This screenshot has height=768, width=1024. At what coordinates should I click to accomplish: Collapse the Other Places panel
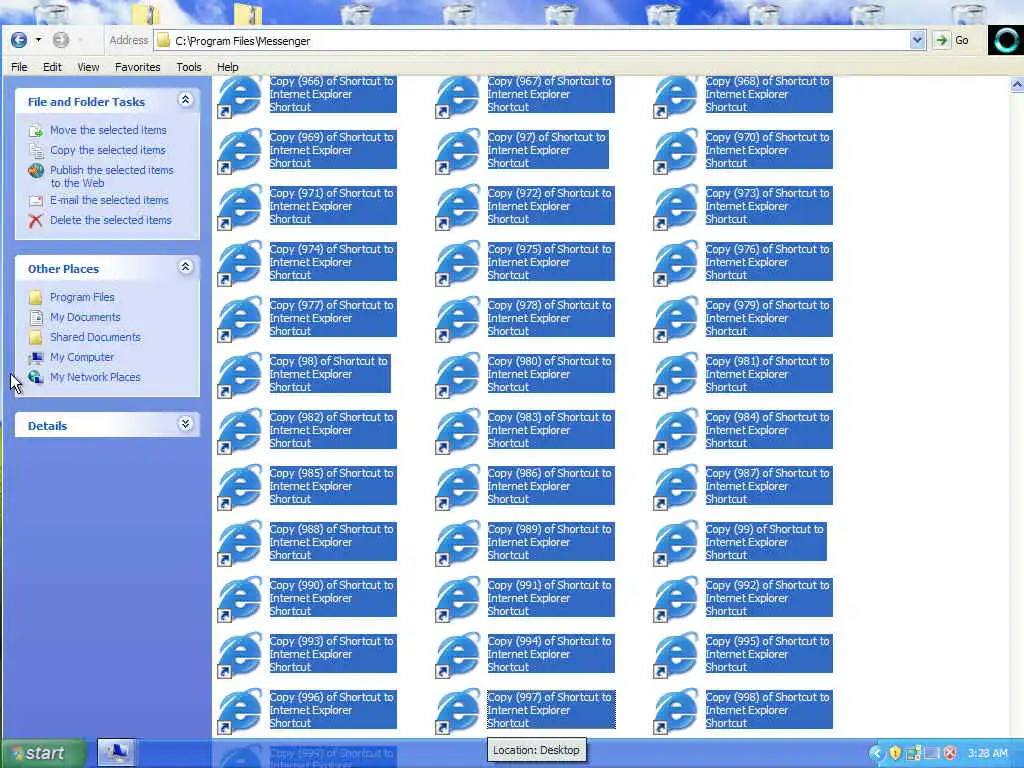coord(185,267)
